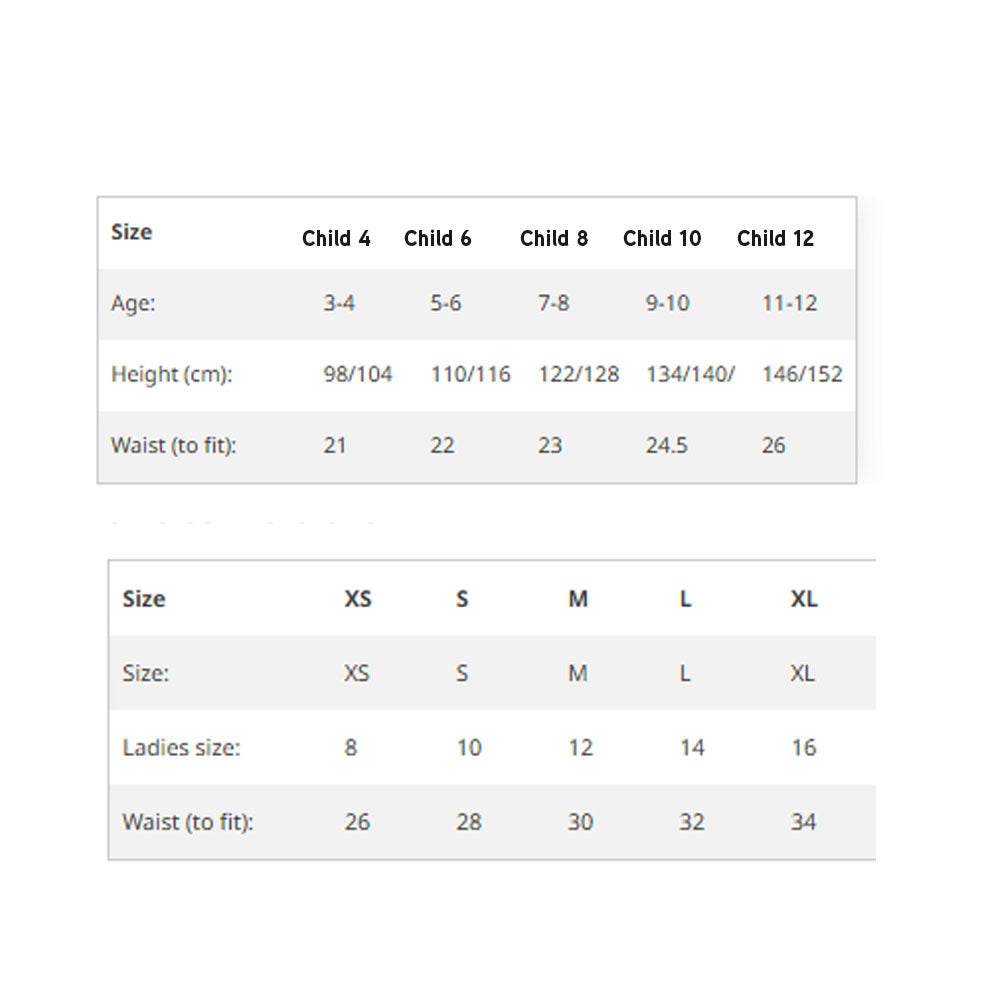Click the "146/152" height value
Viewport: 1000px width, 1000px height.
coord(802,374)
